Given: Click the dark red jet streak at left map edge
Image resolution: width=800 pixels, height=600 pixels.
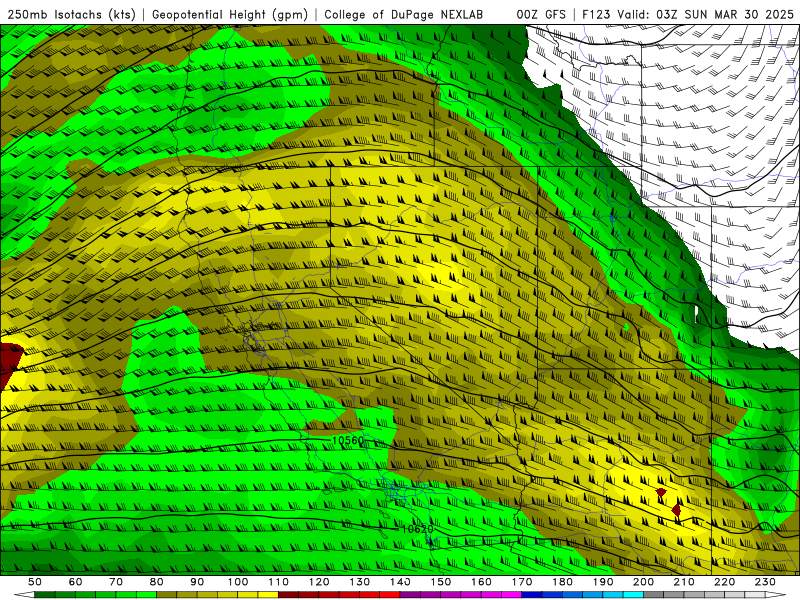Looking at the screenshot, I should click(x=9, y=365).
